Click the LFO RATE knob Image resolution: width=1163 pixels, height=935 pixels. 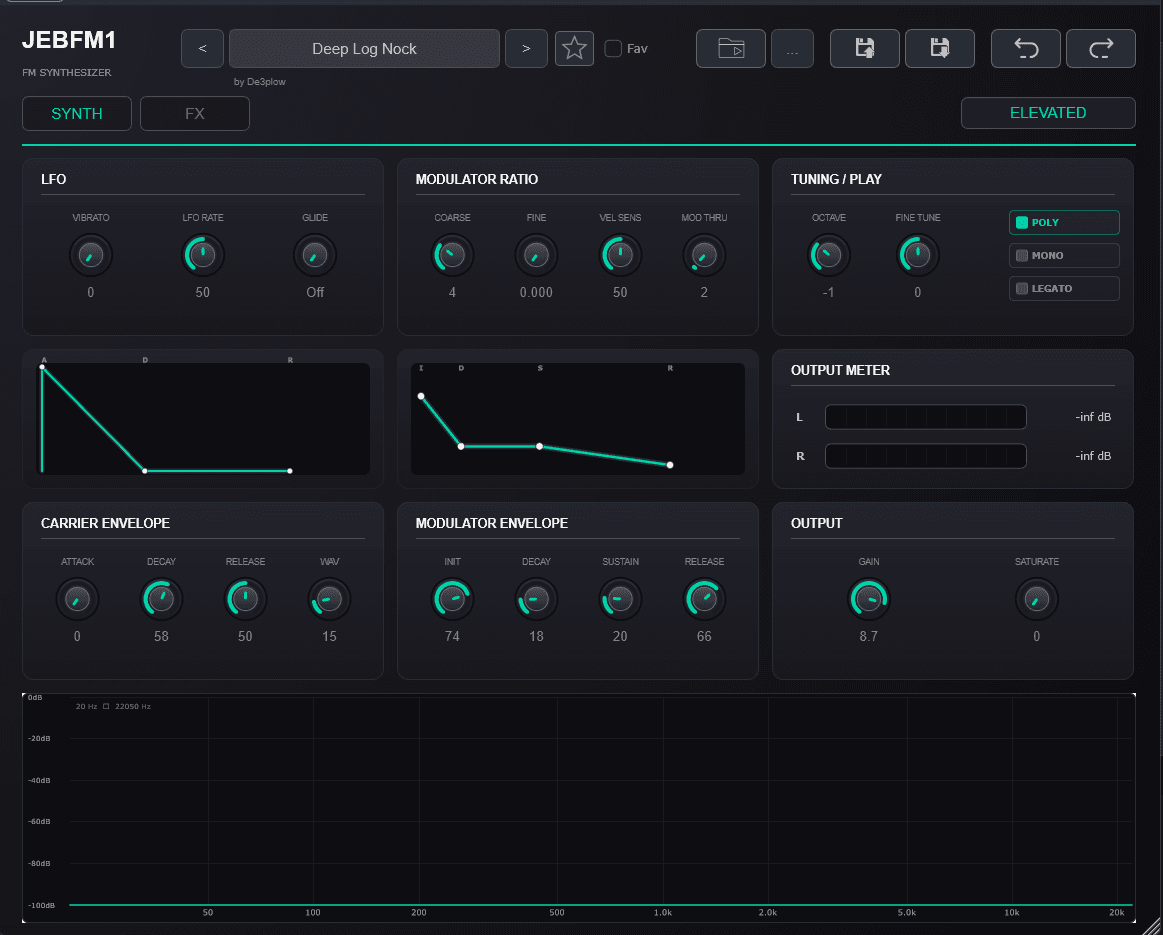coord(202,255)
